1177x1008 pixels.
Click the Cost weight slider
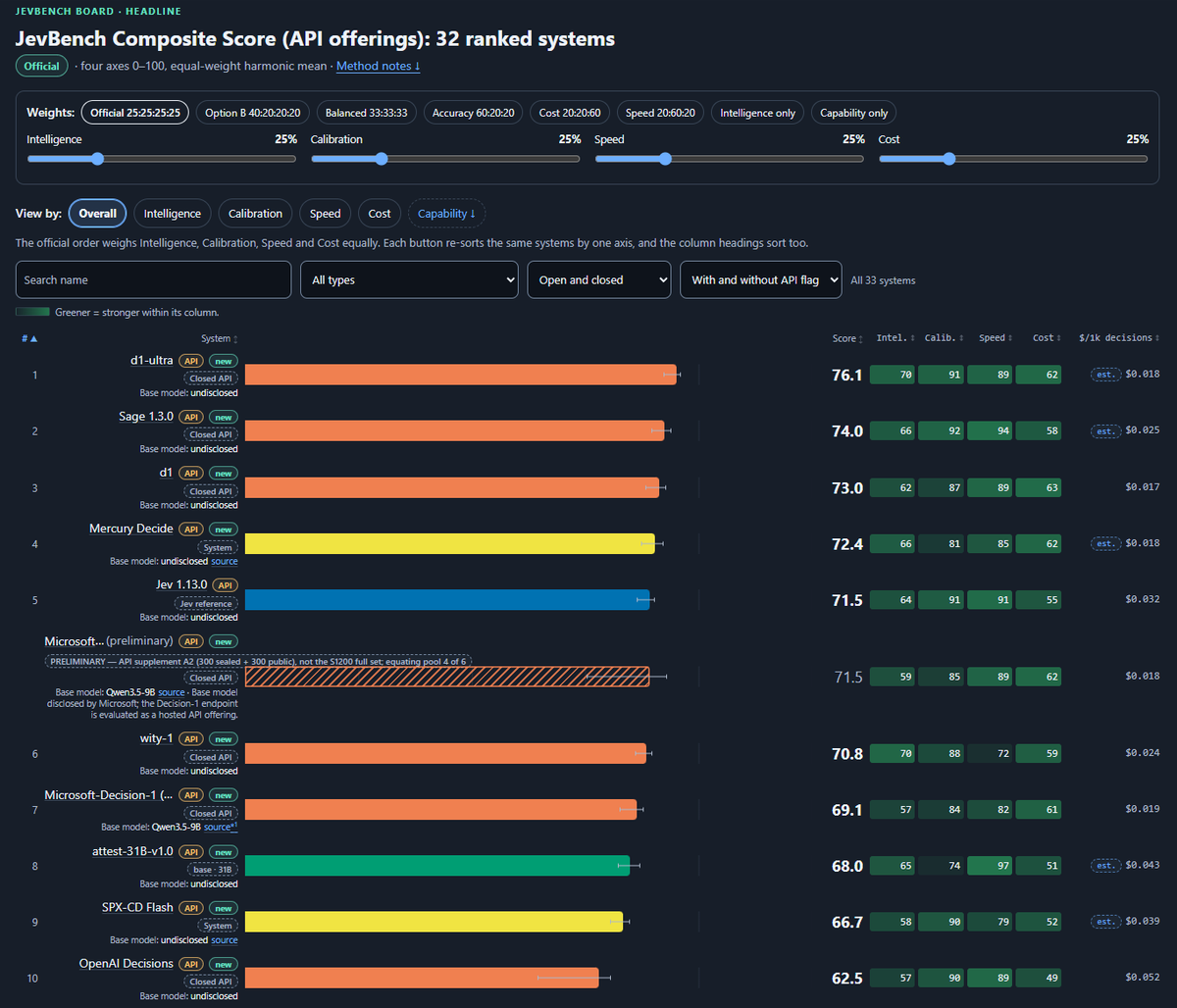[x=1013, y=159]
